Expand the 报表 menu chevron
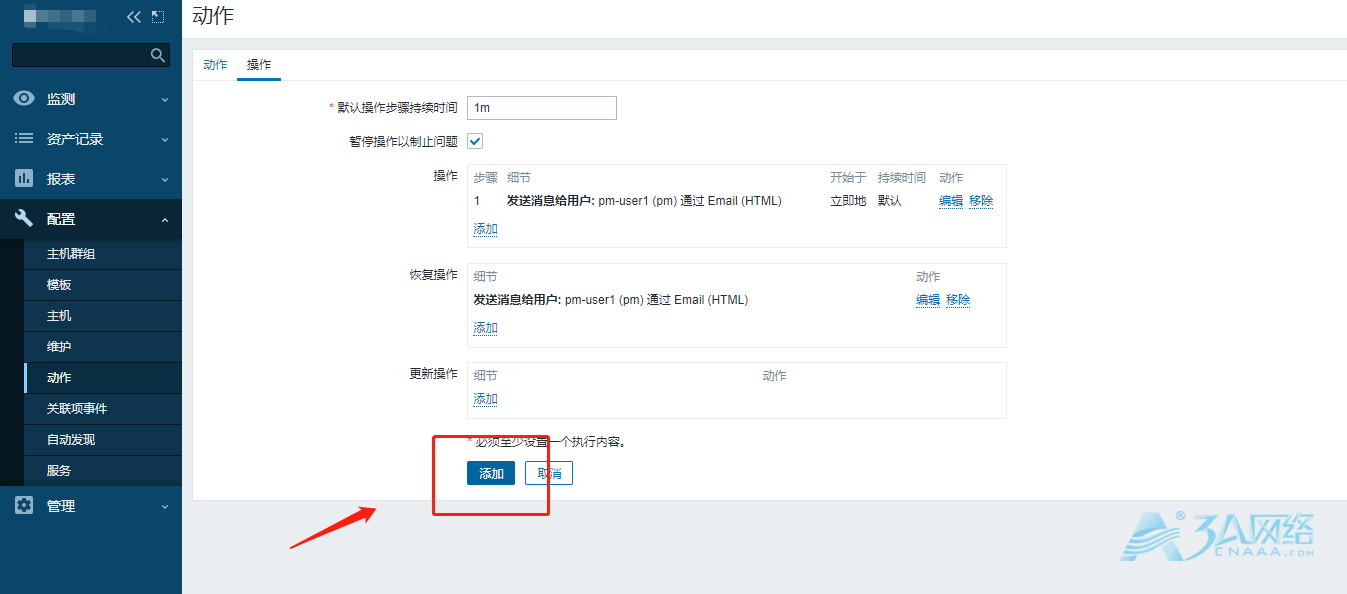1347x594 pixels. click(x=165, y=180)
